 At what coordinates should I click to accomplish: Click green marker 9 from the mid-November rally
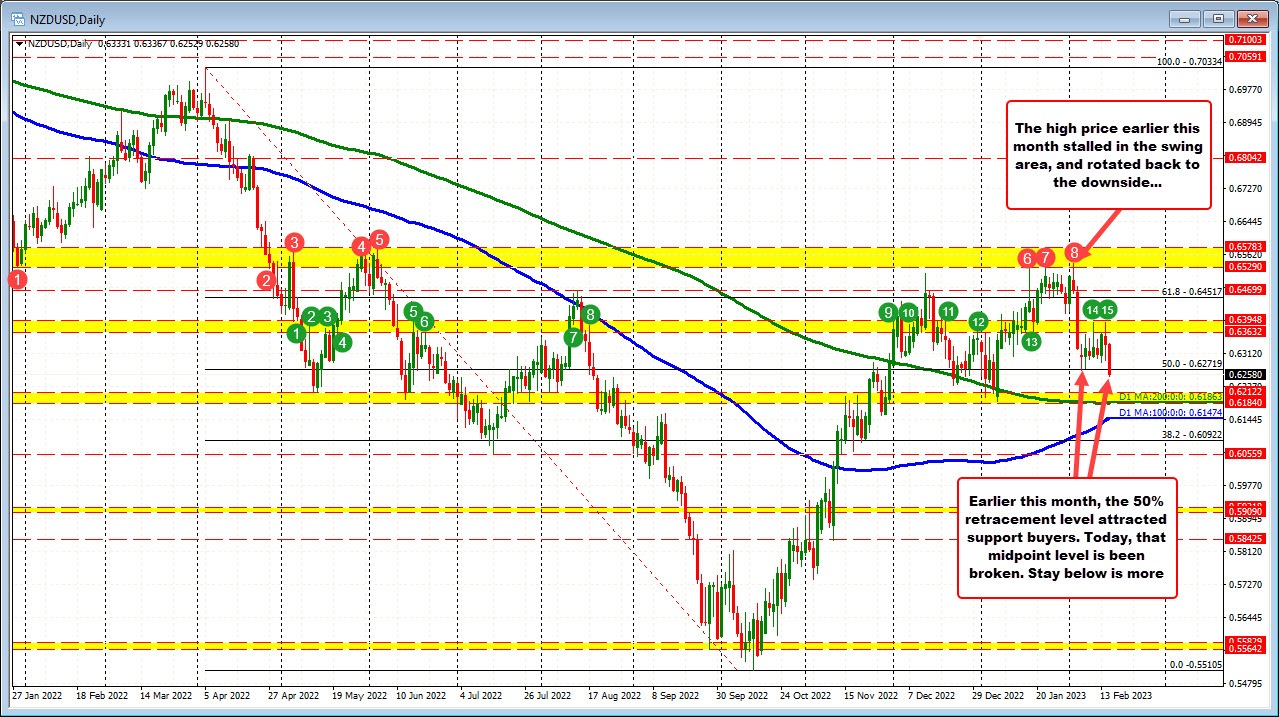888,314
